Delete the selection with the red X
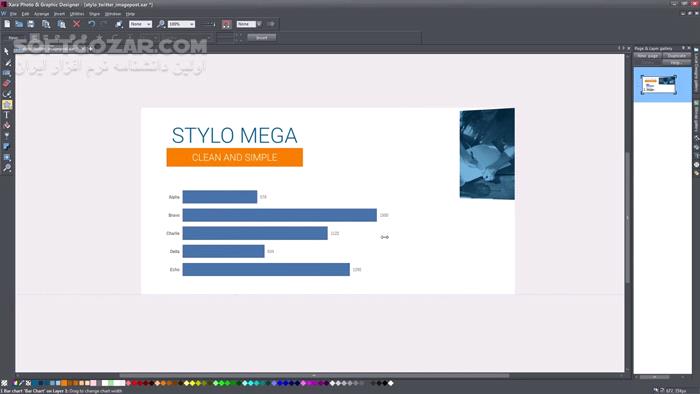 point(77,24)
